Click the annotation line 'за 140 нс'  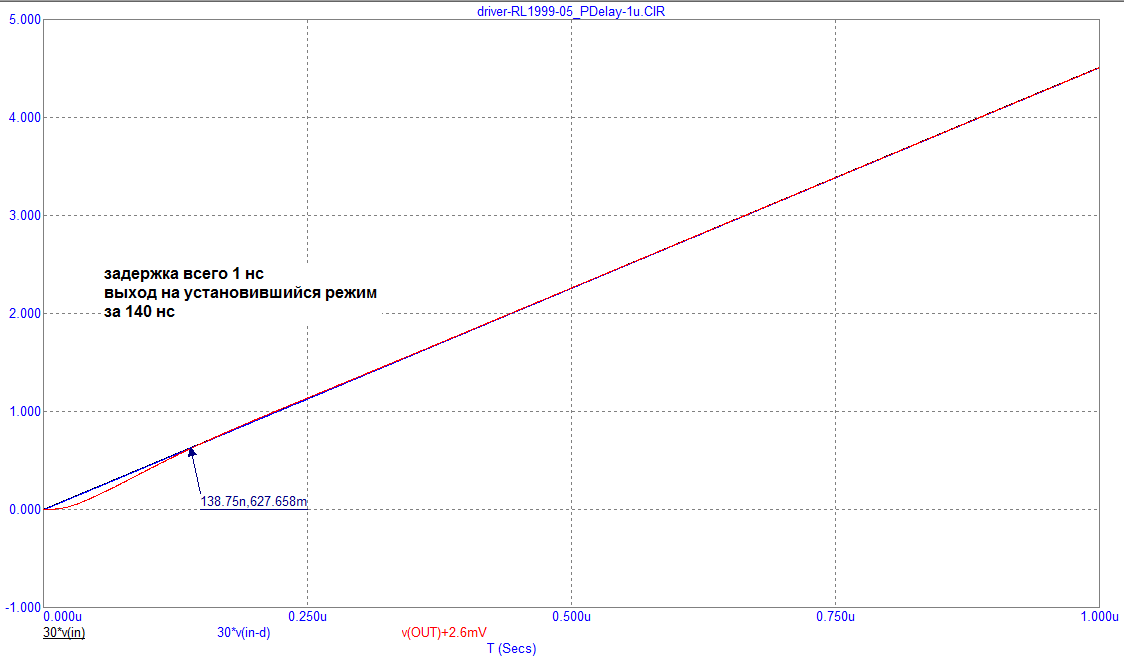139,312
